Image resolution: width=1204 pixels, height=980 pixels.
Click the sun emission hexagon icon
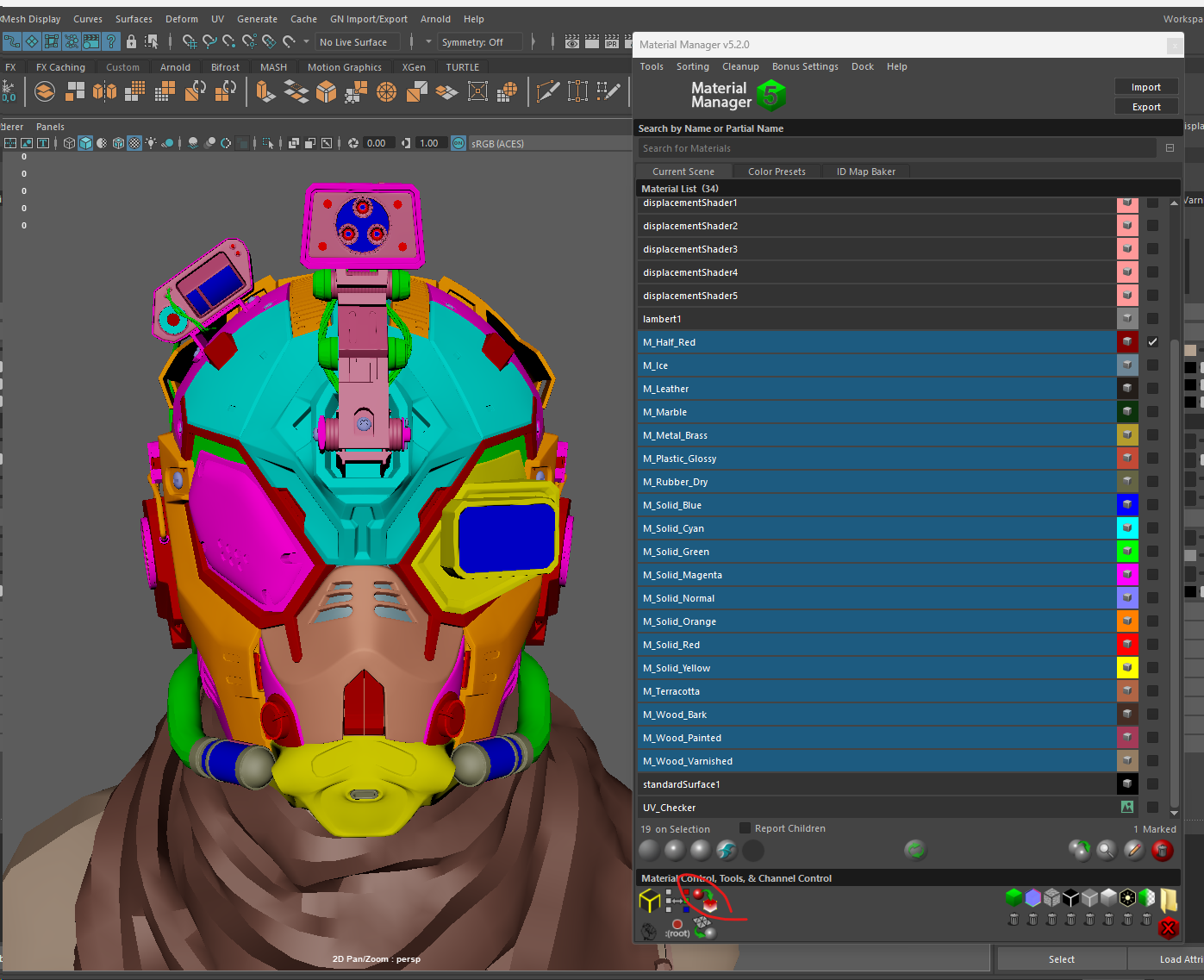click(1127, 898)
